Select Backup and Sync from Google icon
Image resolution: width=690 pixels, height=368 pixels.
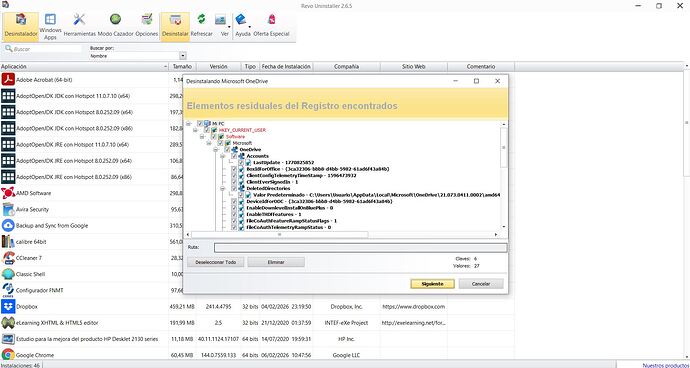pos(8,225)
